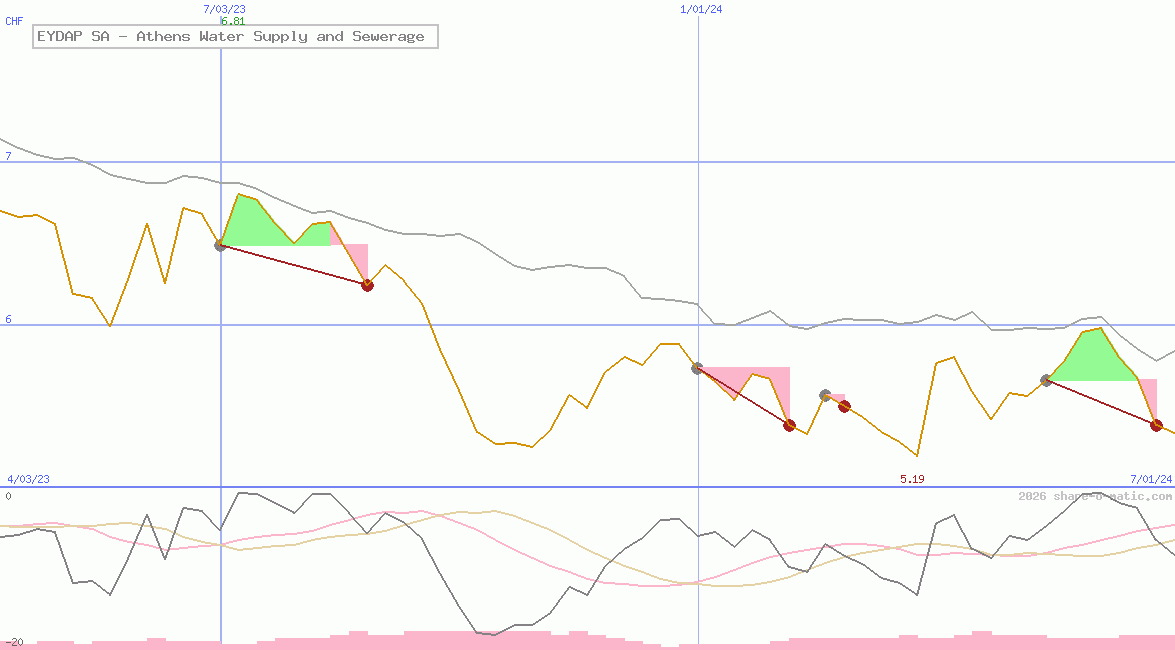1175x650 pixels.
Task: Open the share-o-matic.com watermark link
Action: click(1095, 496)
